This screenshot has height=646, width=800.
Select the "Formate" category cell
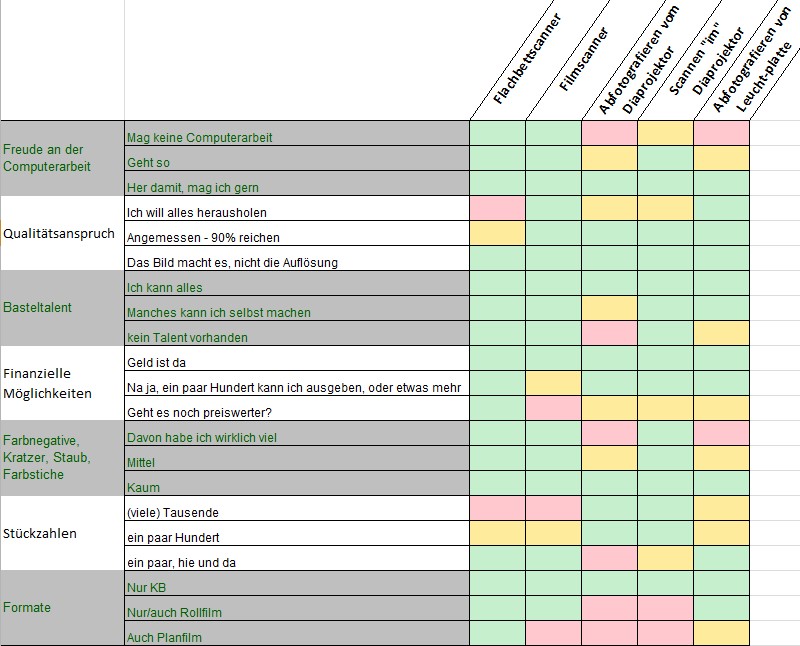(x=62, y=608)
